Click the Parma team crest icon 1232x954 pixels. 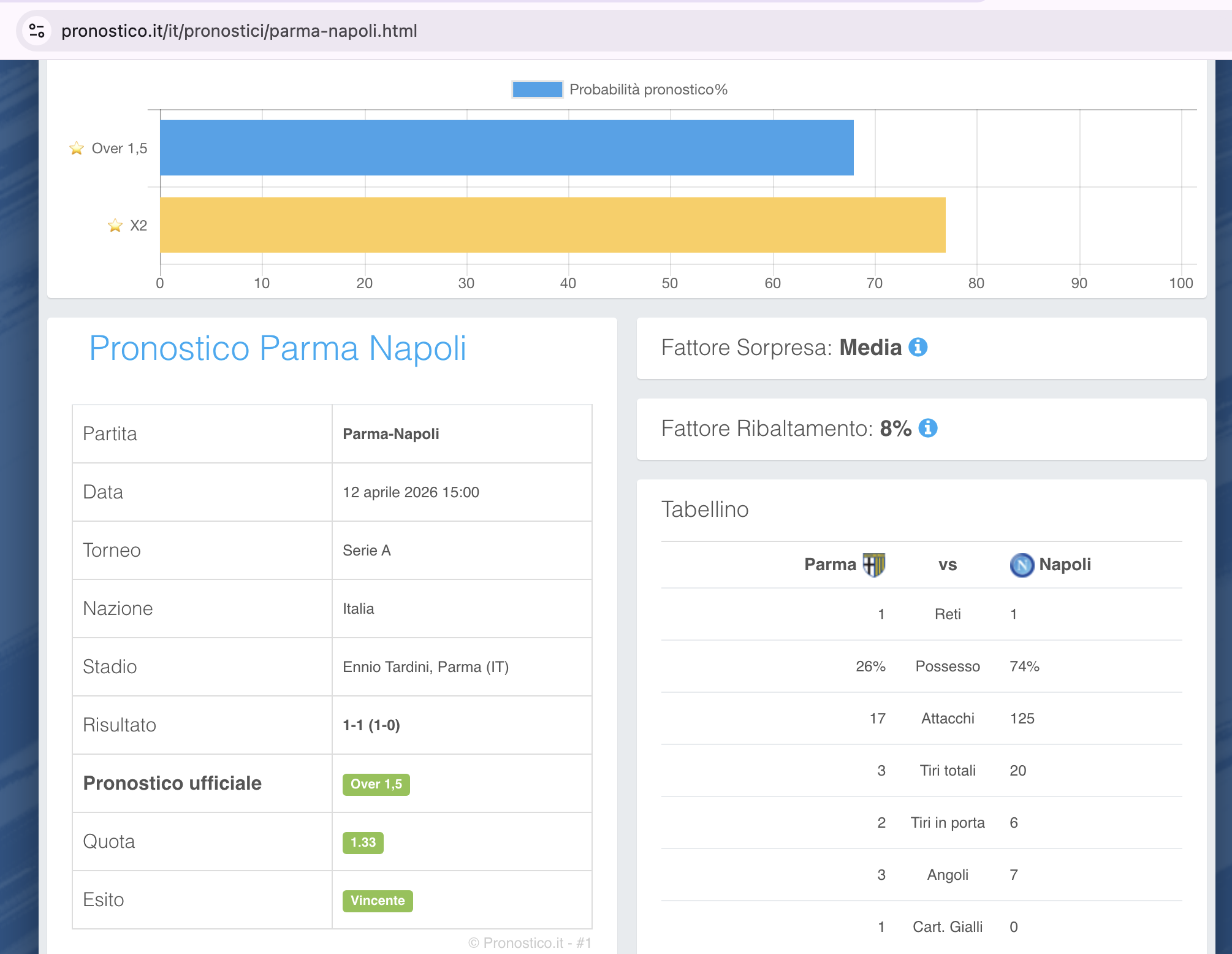[873, 565]
